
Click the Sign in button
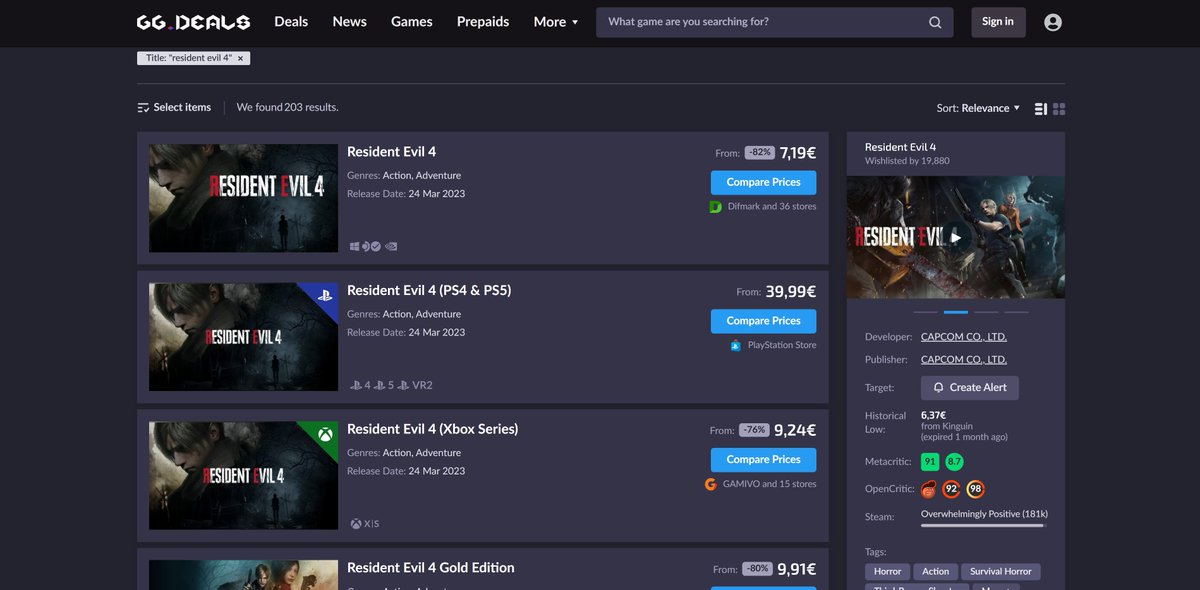(998, 22)
